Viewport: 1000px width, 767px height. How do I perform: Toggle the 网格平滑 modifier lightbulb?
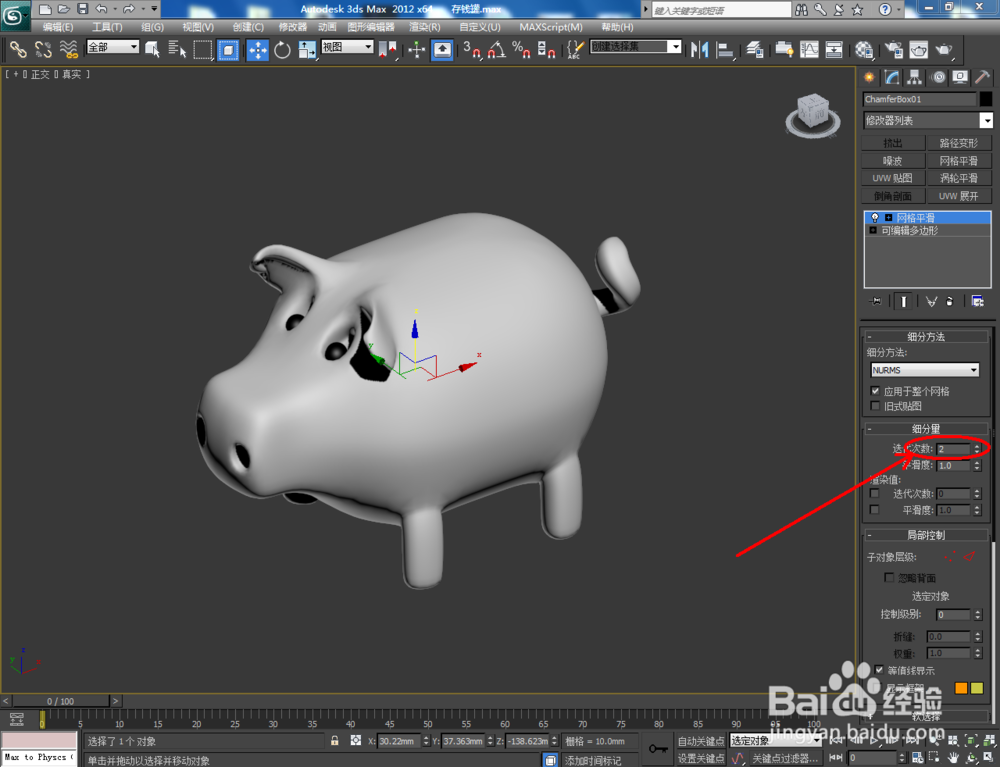tap(874, 218)
